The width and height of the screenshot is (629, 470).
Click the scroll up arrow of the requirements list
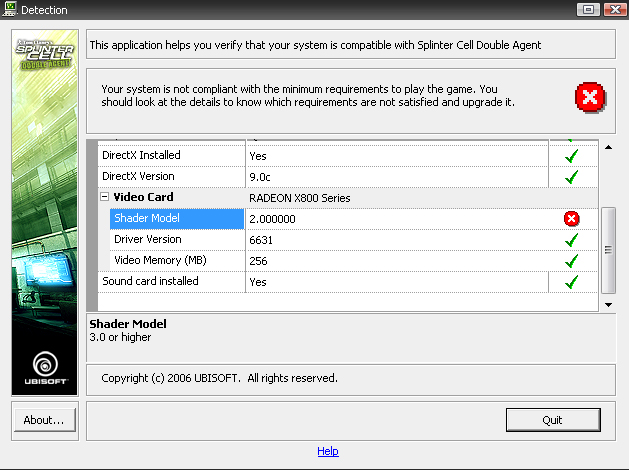pyautogui.click(x=609, y=147)
